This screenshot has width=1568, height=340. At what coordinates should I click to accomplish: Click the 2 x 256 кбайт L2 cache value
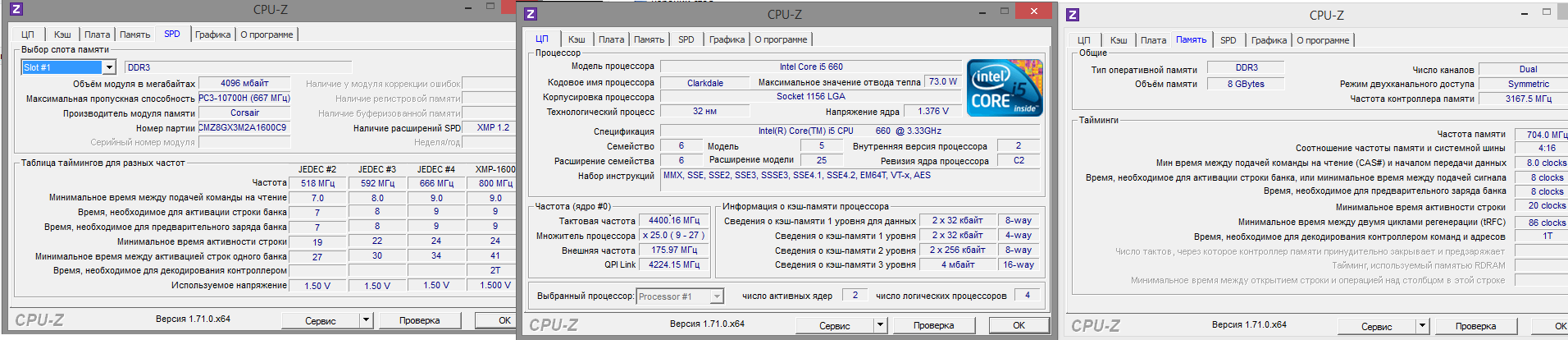point(957,250)
